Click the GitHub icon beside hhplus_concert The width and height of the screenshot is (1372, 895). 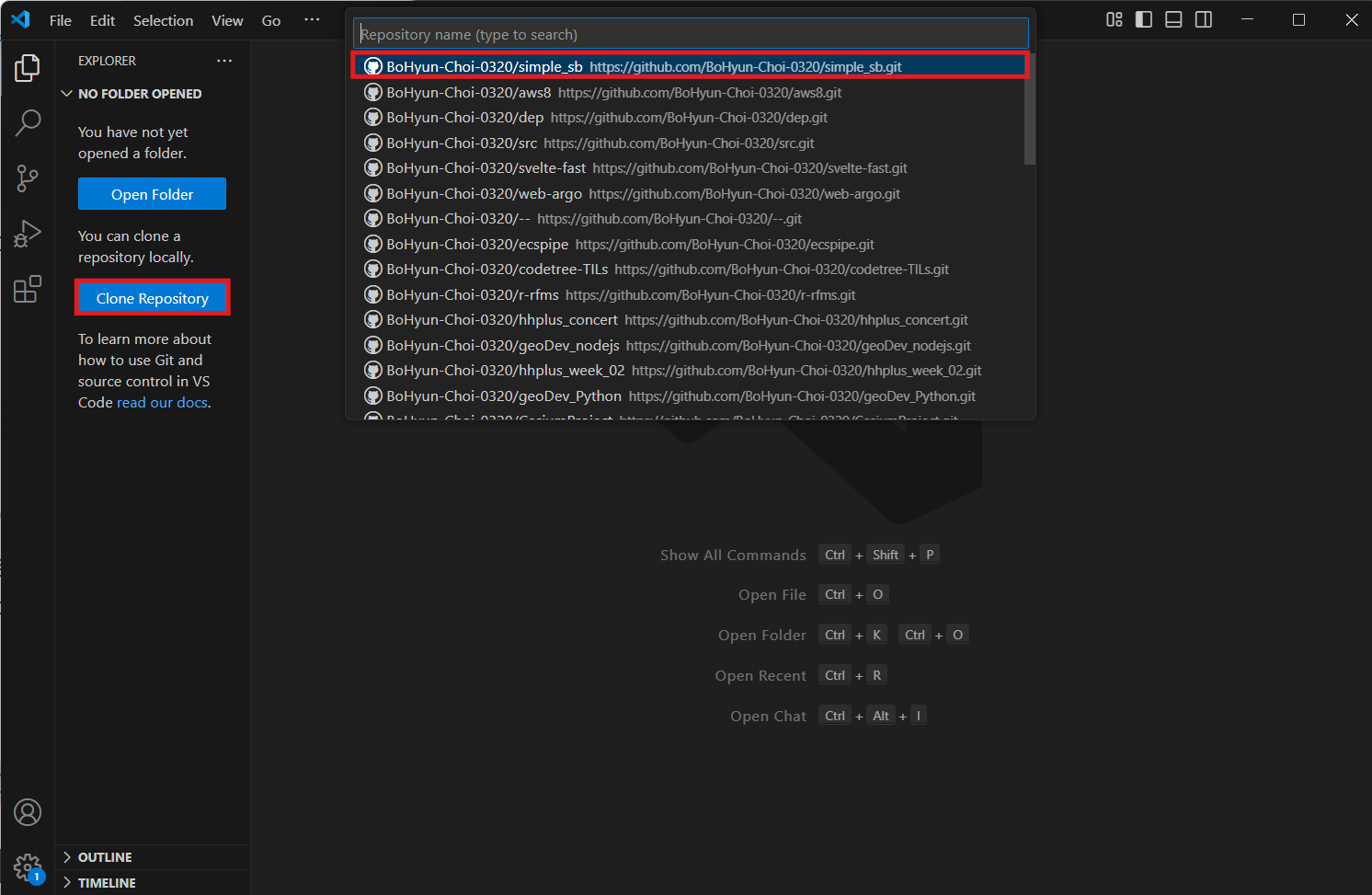[372, 320]
